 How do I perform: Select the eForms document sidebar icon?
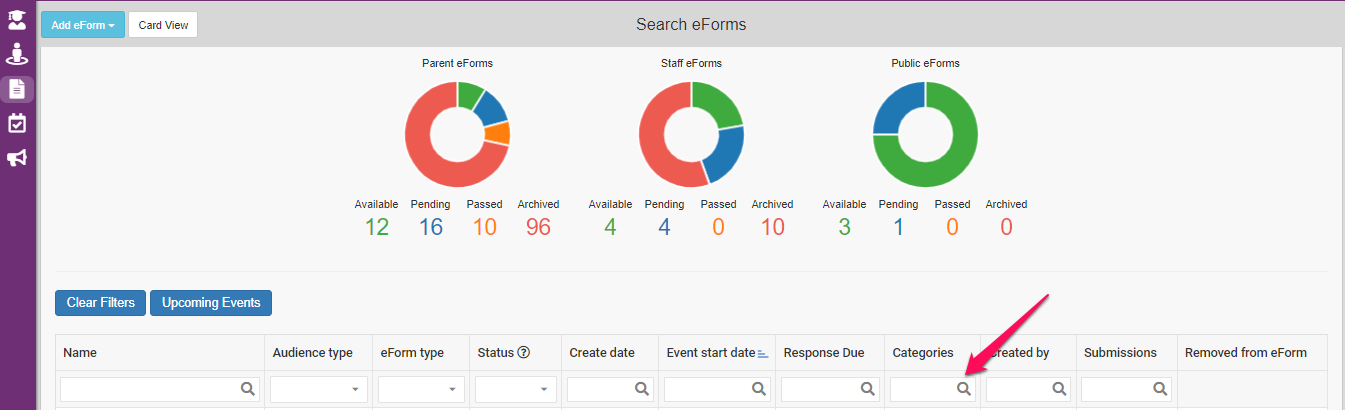[17, 89]
